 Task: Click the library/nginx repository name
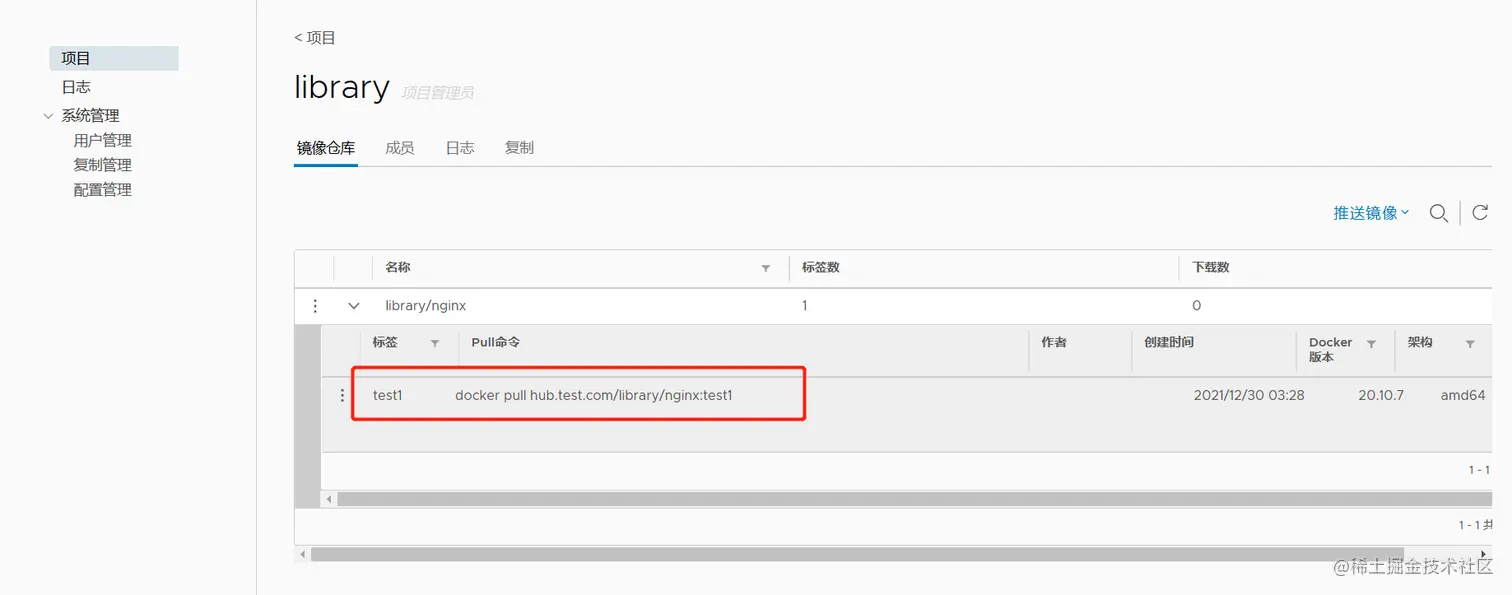426,306
